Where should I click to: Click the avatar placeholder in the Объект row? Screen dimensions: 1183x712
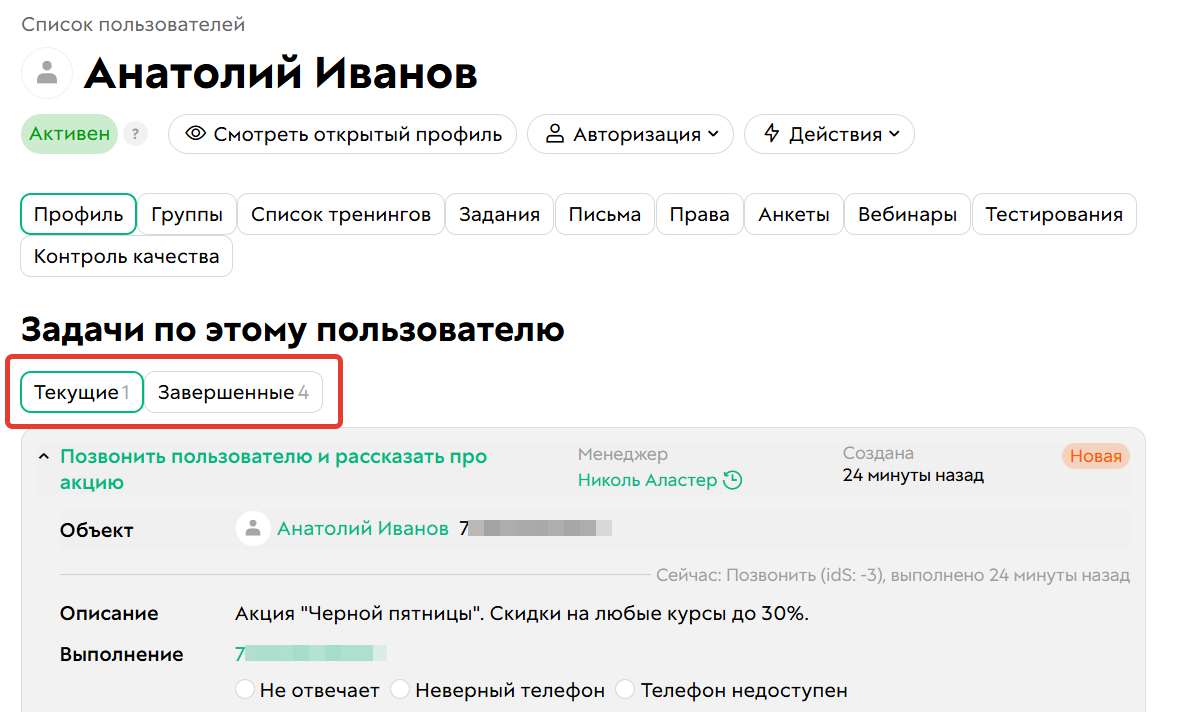tap(253, 528)
